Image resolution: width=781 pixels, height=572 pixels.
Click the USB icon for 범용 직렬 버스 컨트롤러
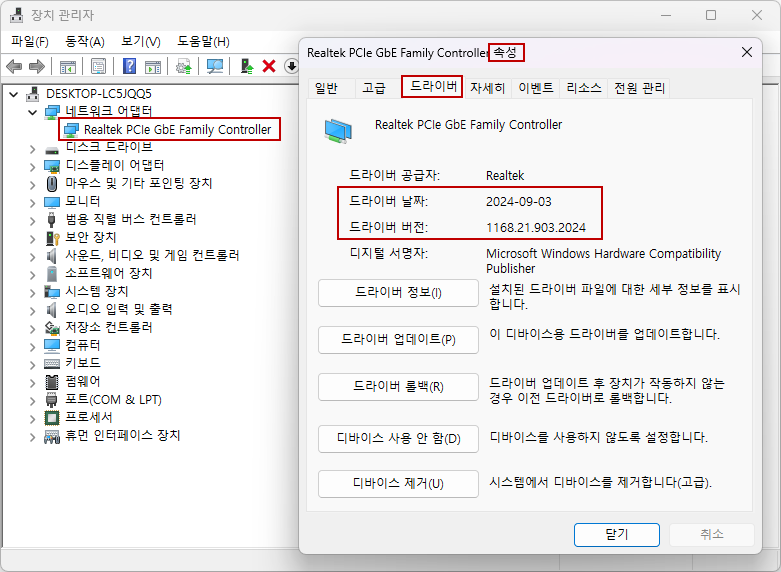(52, 219)
